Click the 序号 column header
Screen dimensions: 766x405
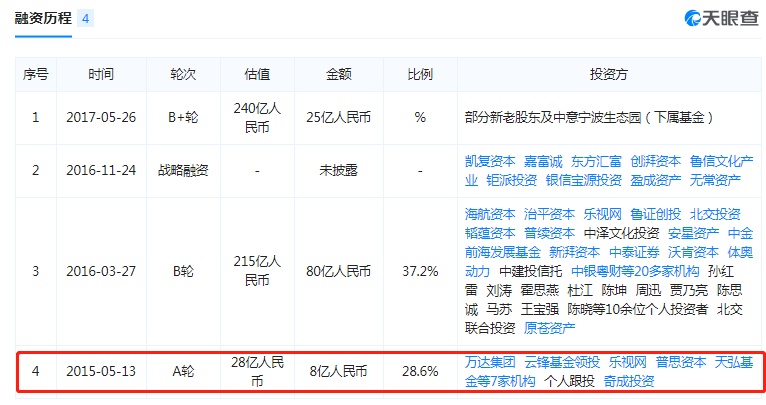pyautogui.click(x=36, y=74)
